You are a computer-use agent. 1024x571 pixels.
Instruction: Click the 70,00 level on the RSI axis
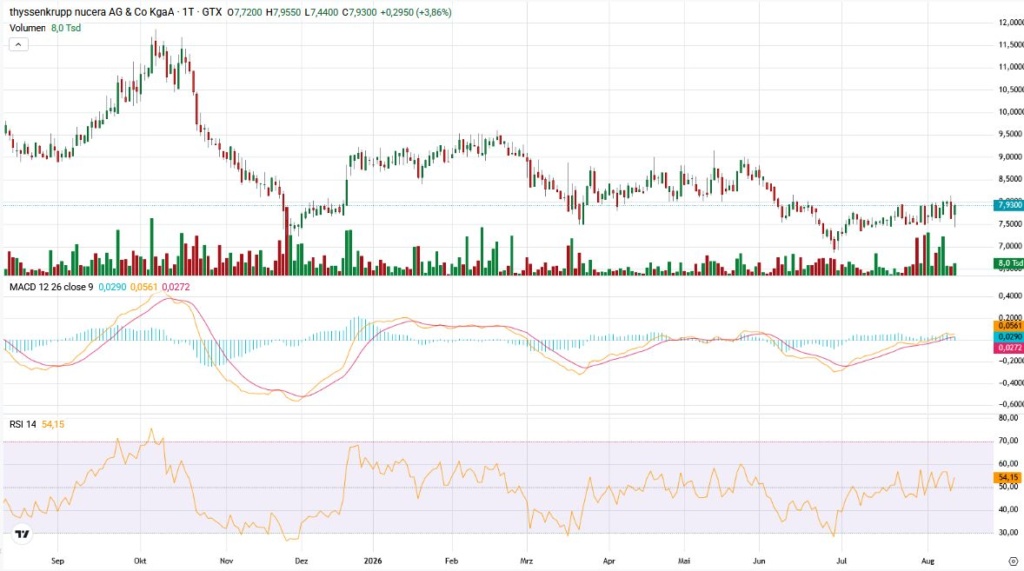[1009, 441]
